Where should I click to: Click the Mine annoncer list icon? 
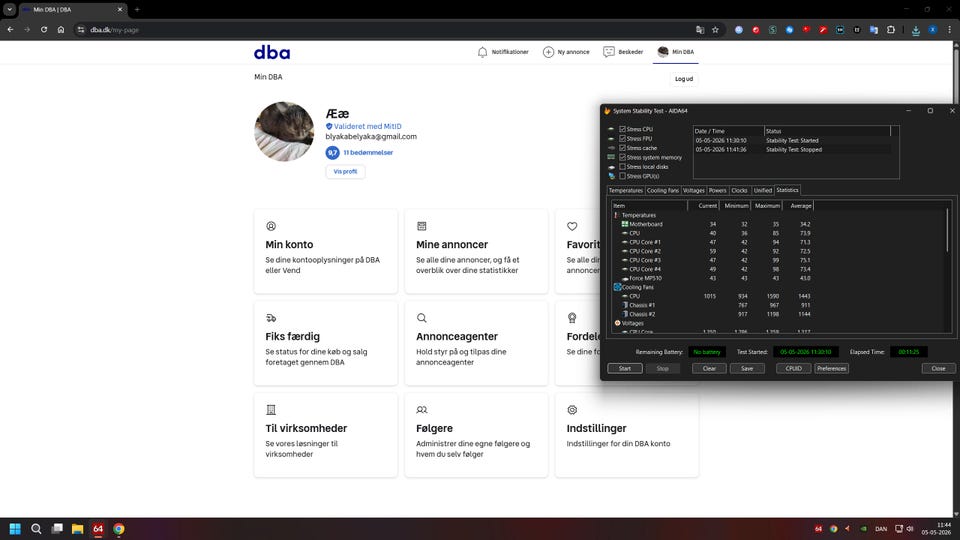[x=421, y=226]
